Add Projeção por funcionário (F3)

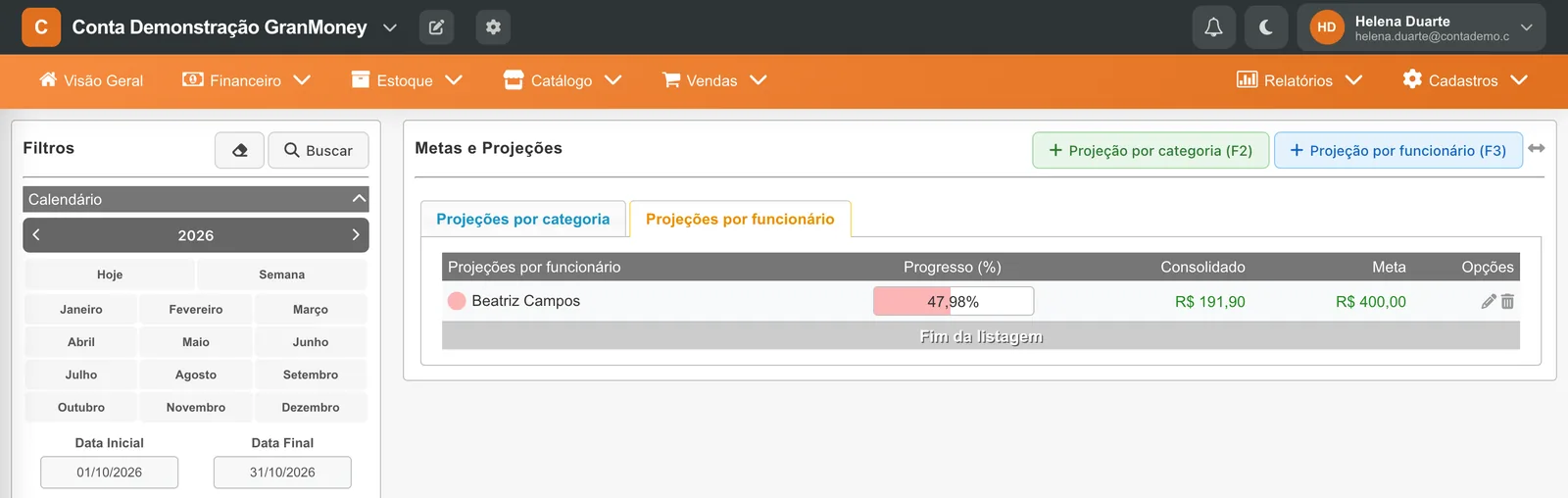[1398, 150]
